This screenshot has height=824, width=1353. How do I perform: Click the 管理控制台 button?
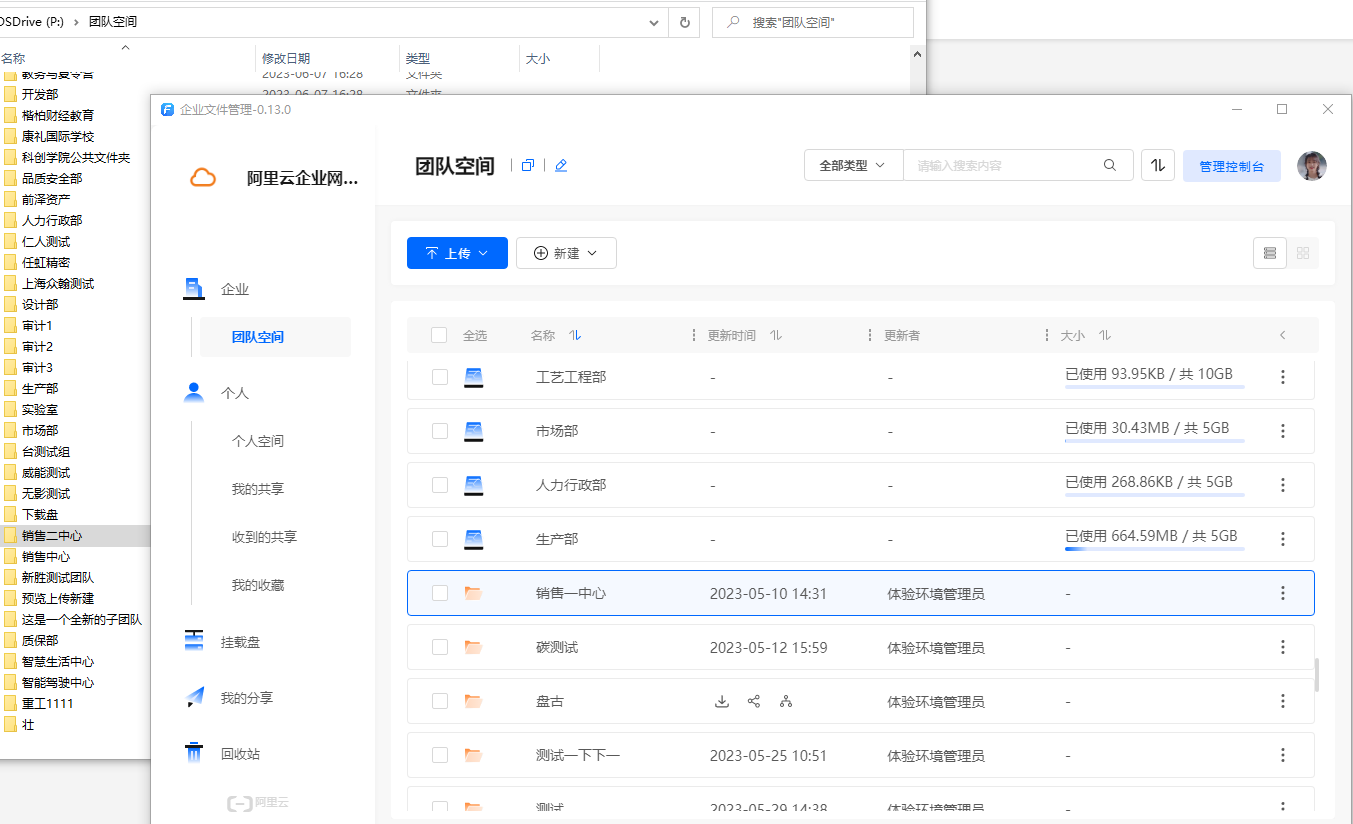pos(1231,166)
